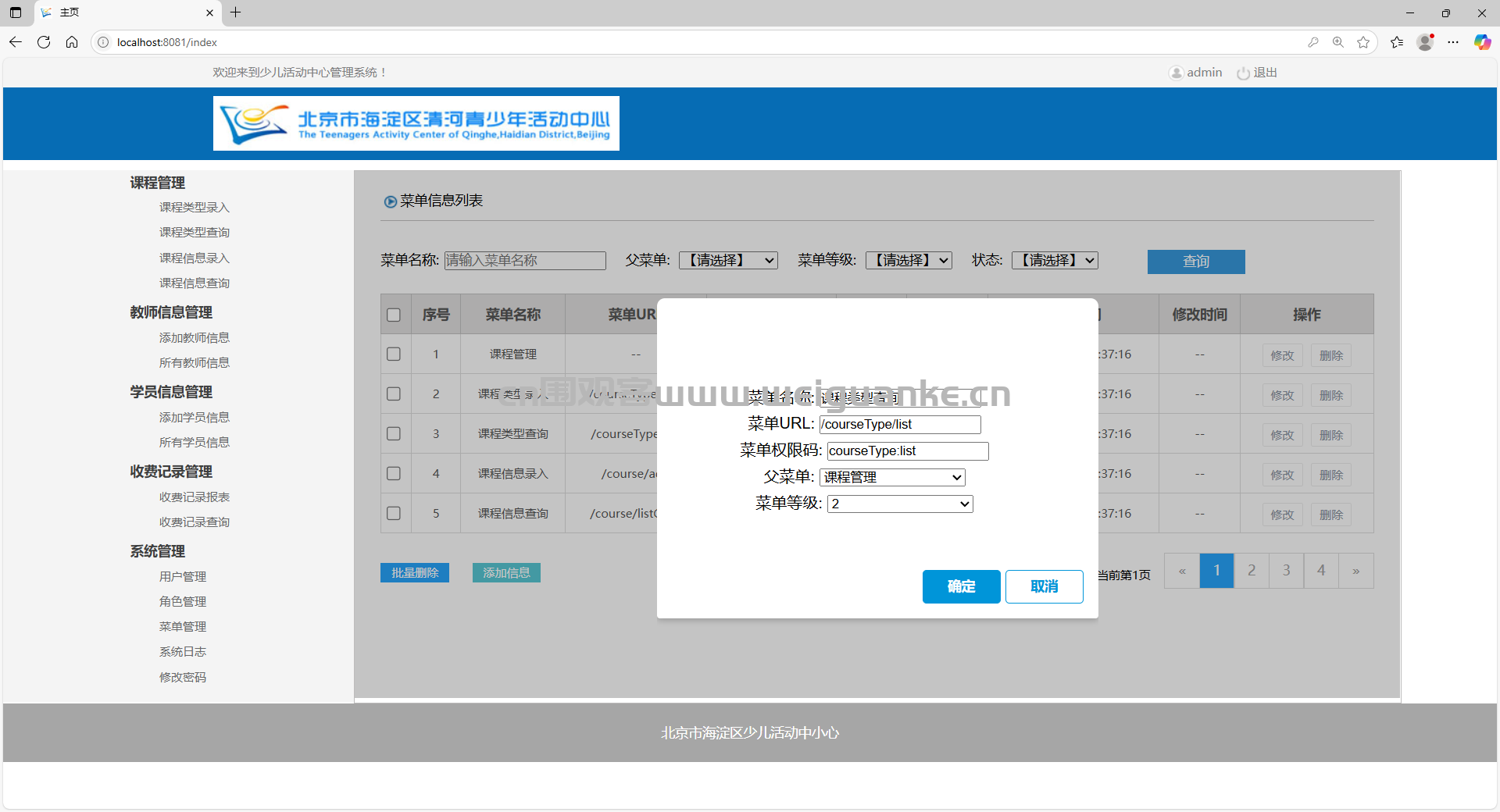Click the admin user icon
The width and height of the screenshot is (1500, 812).
coord(1176,73)
